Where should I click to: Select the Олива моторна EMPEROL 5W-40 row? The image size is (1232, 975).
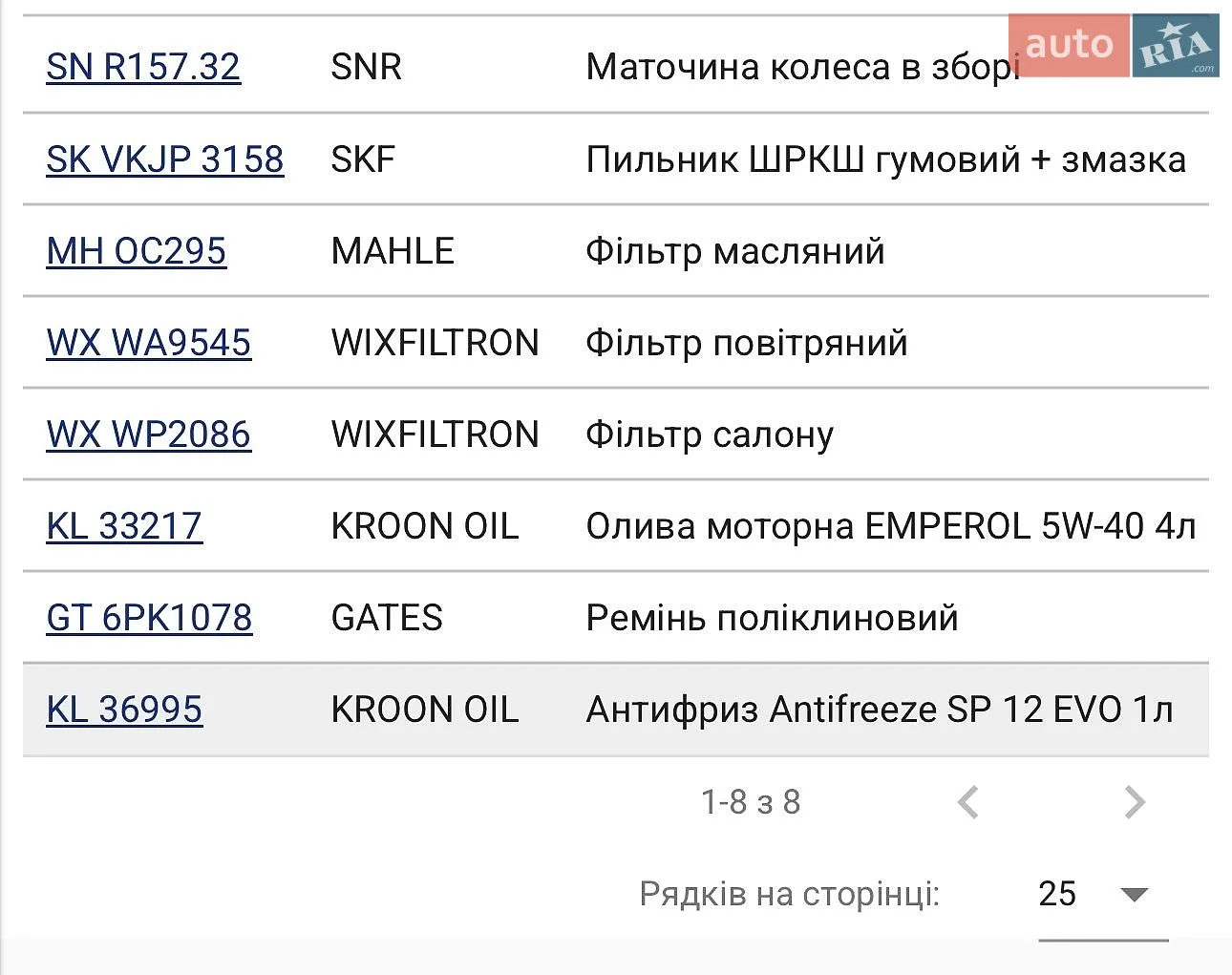pyautogui.click(x=616, y=526)
